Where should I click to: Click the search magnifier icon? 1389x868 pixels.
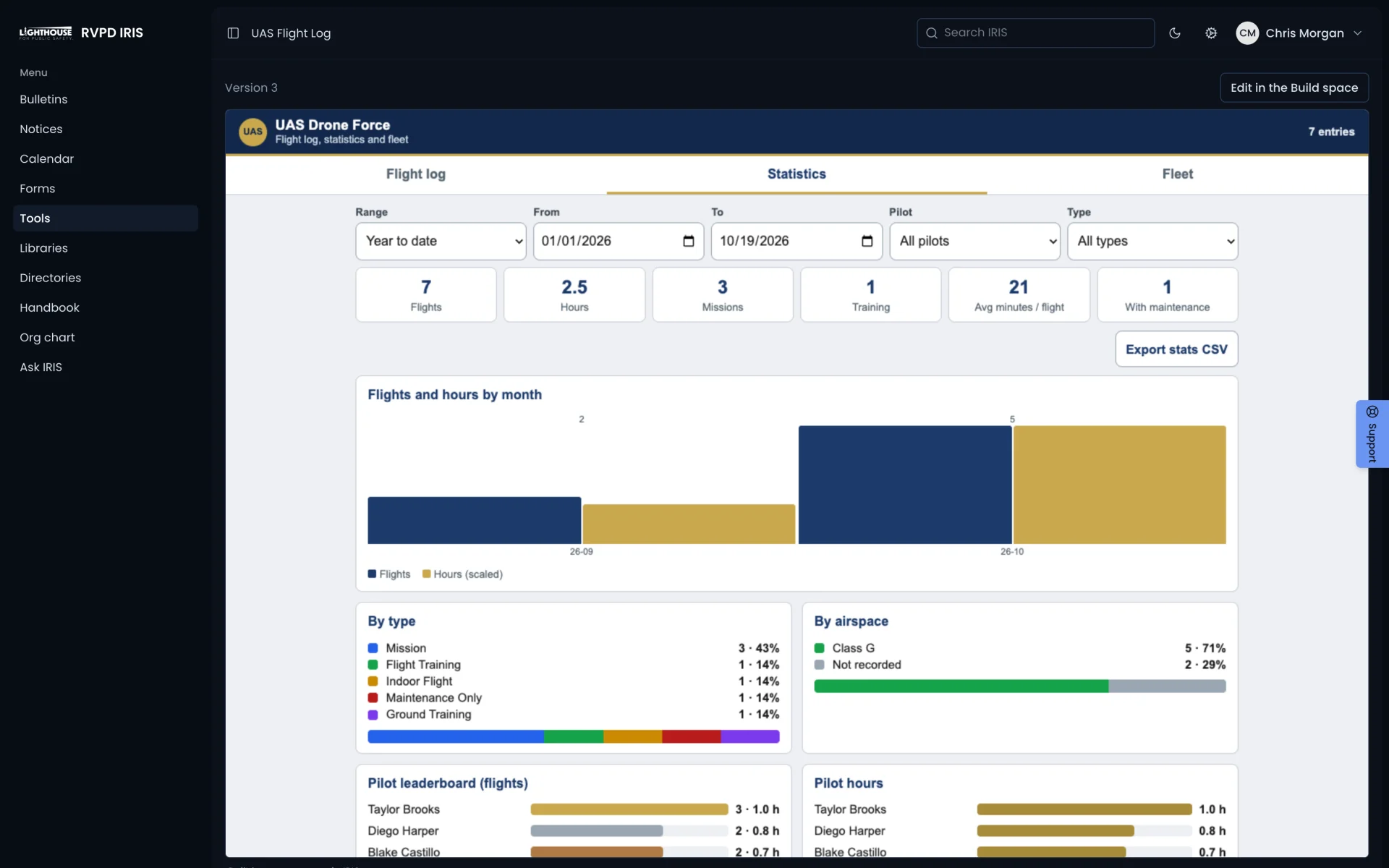(932, 33)
